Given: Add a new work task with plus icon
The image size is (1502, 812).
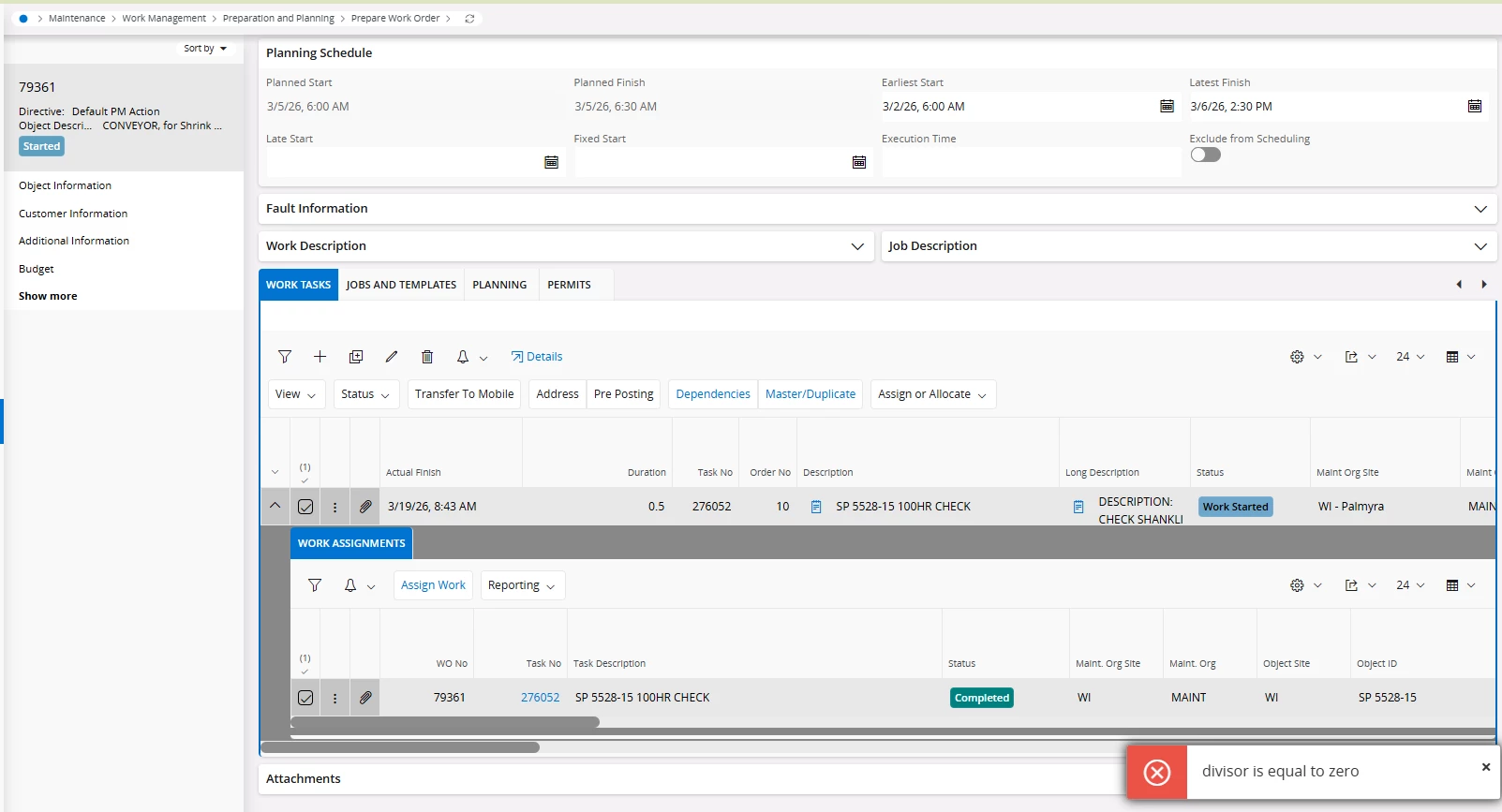Looking at the screenshot, I should [x=320, y=357].
